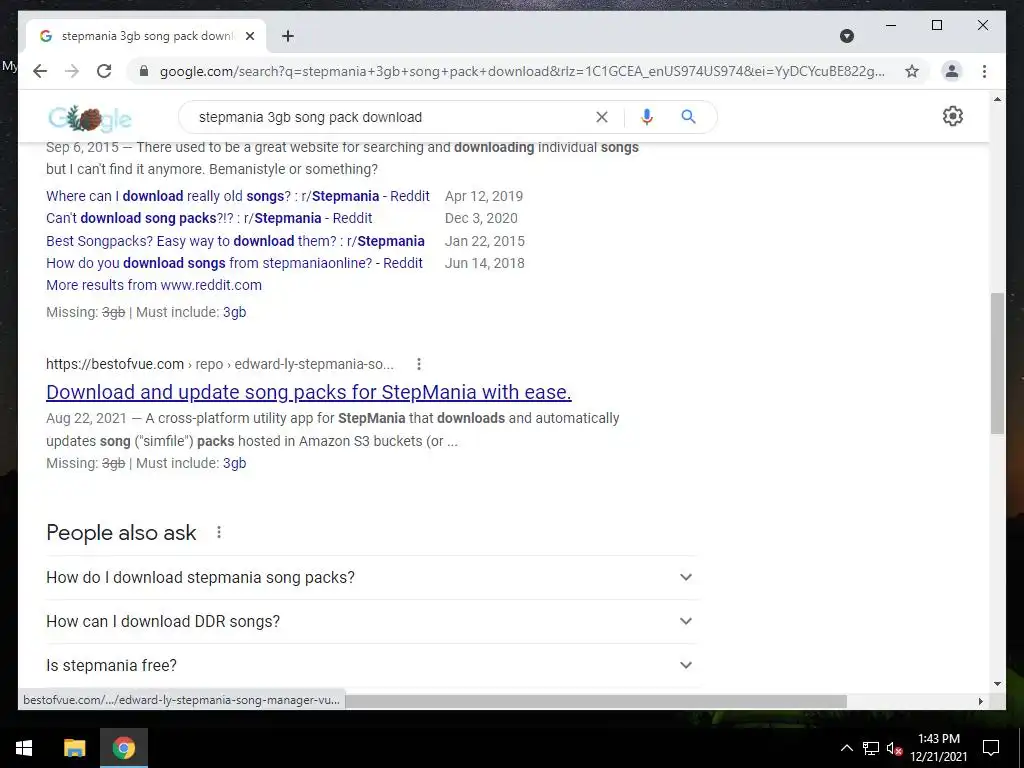Image resolution: width=1024 pixels, height=768 pixels.
Task: Open 'Where can I download really old songs' link
Action: point(238,196)
